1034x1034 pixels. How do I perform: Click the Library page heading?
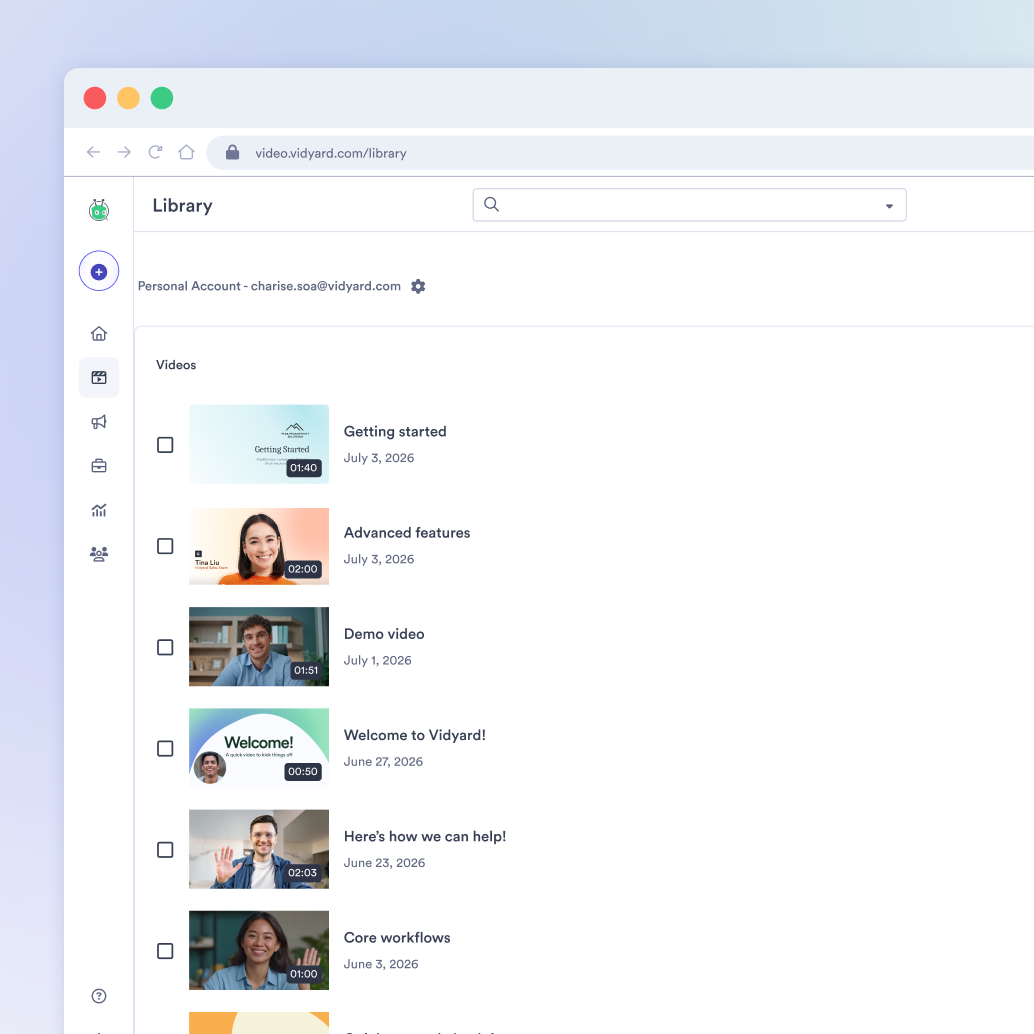(183, 206)
